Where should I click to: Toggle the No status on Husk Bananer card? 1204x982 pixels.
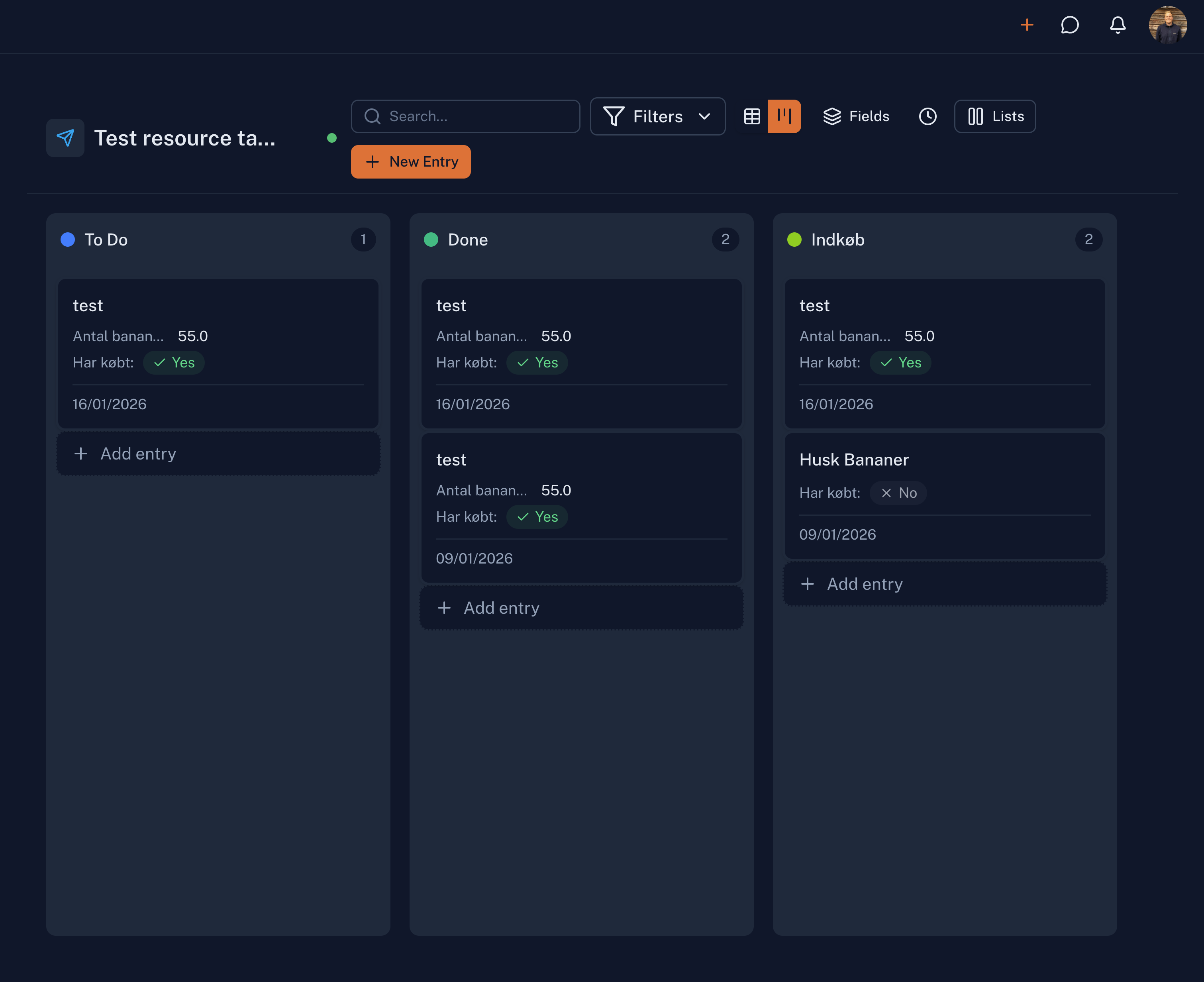[898, 493]
